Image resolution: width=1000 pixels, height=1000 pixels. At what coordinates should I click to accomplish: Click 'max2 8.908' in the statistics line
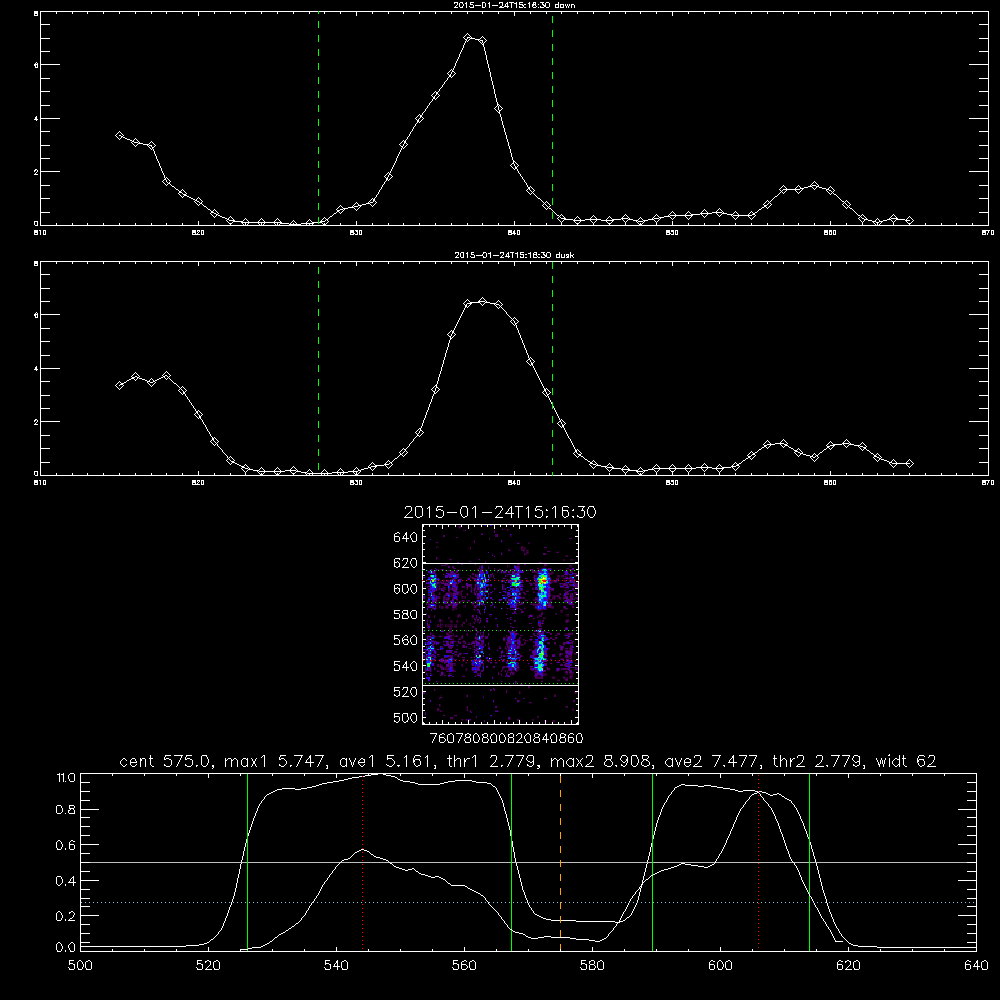click(599, 761)
